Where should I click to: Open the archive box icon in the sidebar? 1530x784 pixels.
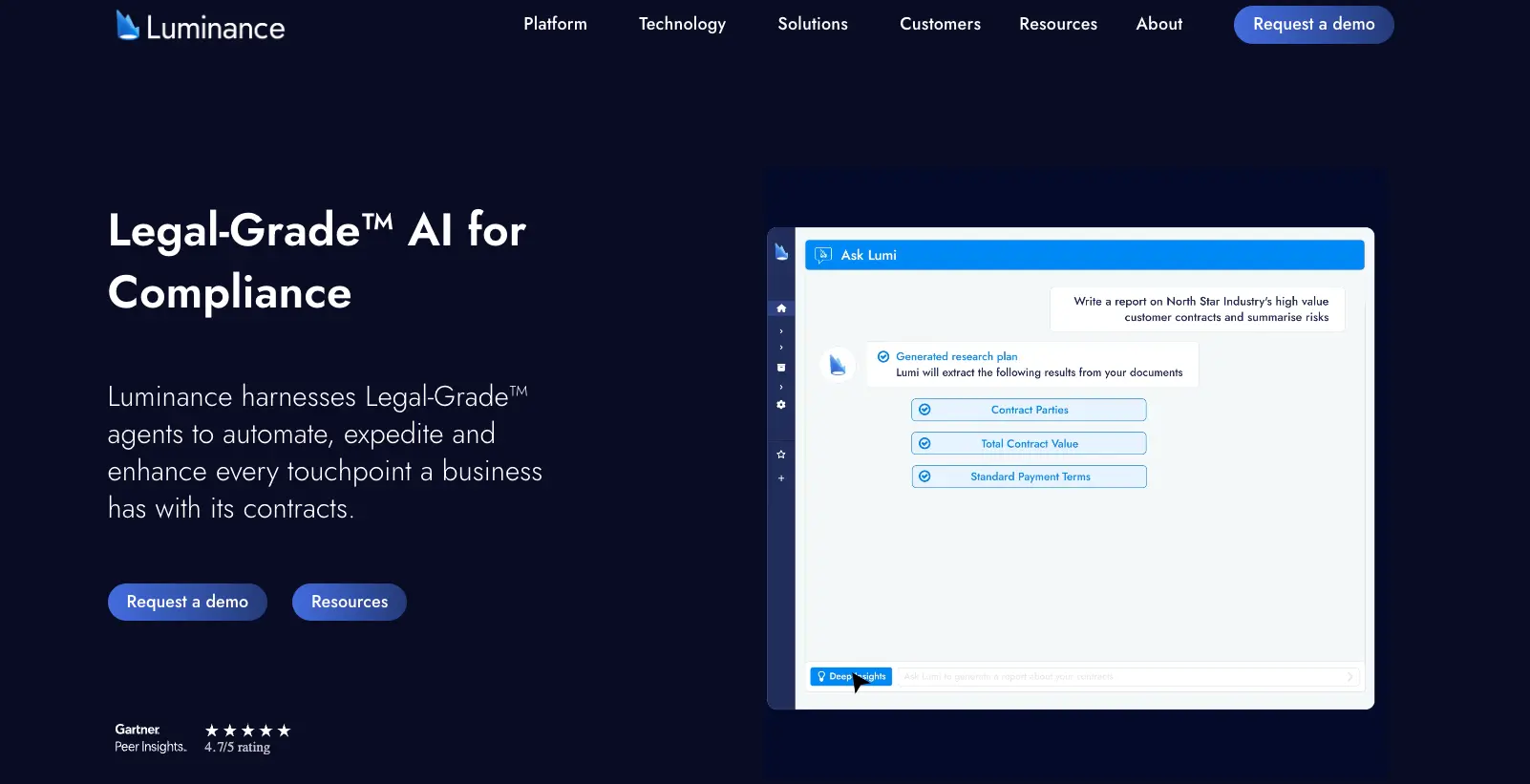pos(781,368)
